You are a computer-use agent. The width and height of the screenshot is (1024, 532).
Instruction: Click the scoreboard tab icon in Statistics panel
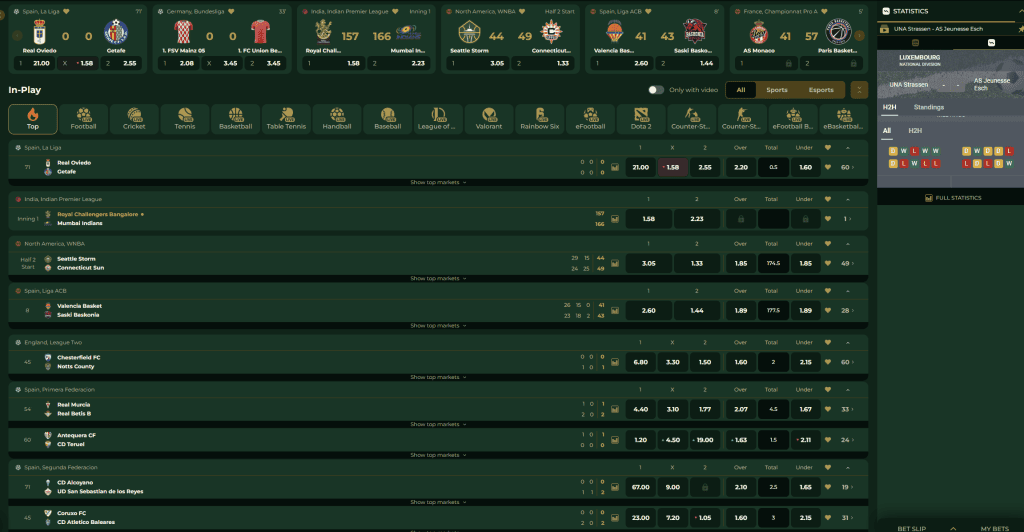[x=915, y=42]
